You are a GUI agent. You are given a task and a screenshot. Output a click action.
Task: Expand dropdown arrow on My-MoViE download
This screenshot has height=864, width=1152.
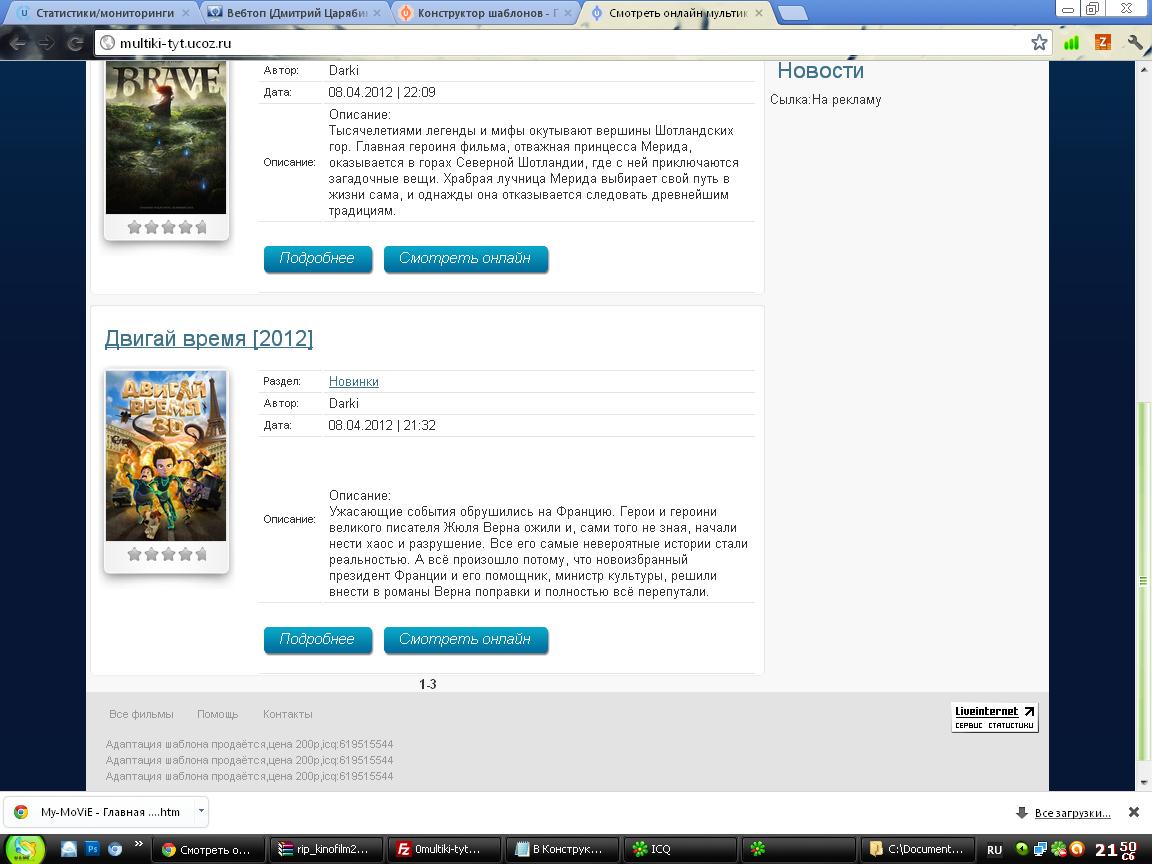pyautogui.click(x=201, y=811)
